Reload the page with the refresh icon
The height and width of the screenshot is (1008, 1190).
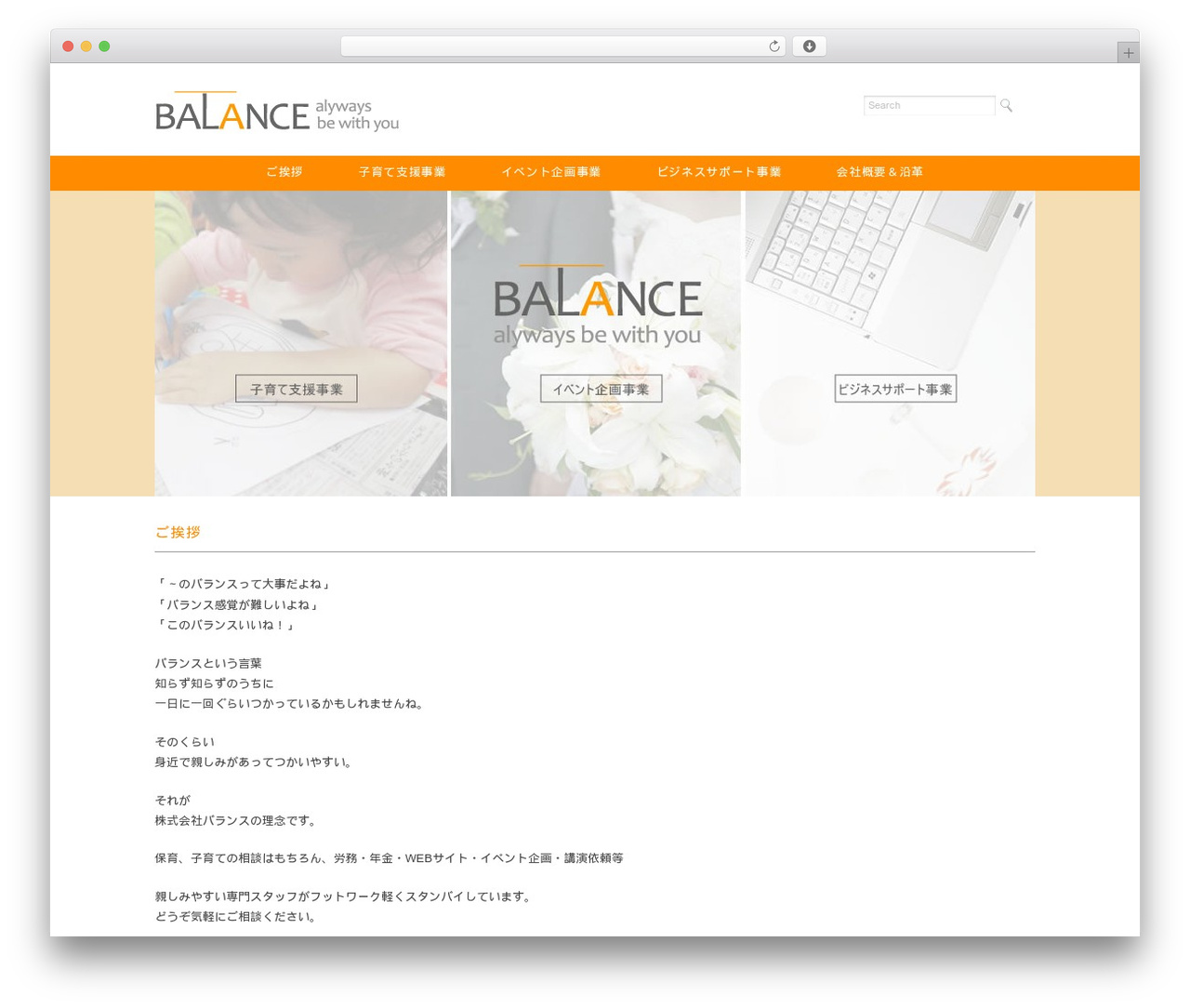click(773, 46)
